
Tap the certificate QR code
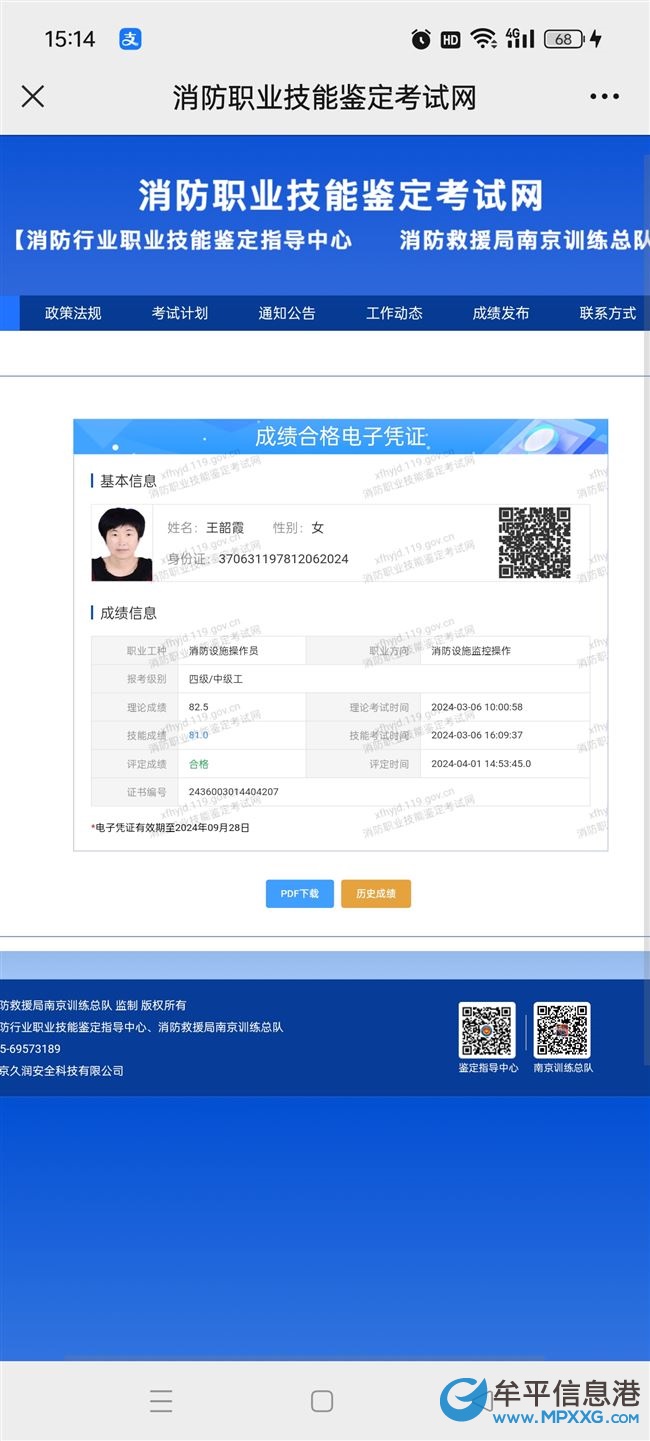[534, 542]
